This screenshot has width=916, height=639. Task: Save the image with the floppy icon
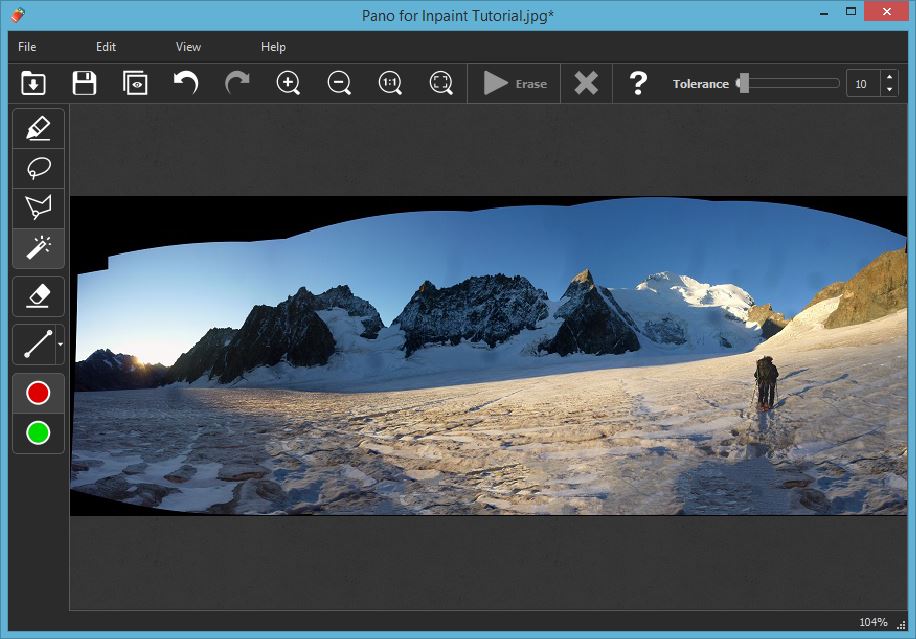tap(84, 84)
